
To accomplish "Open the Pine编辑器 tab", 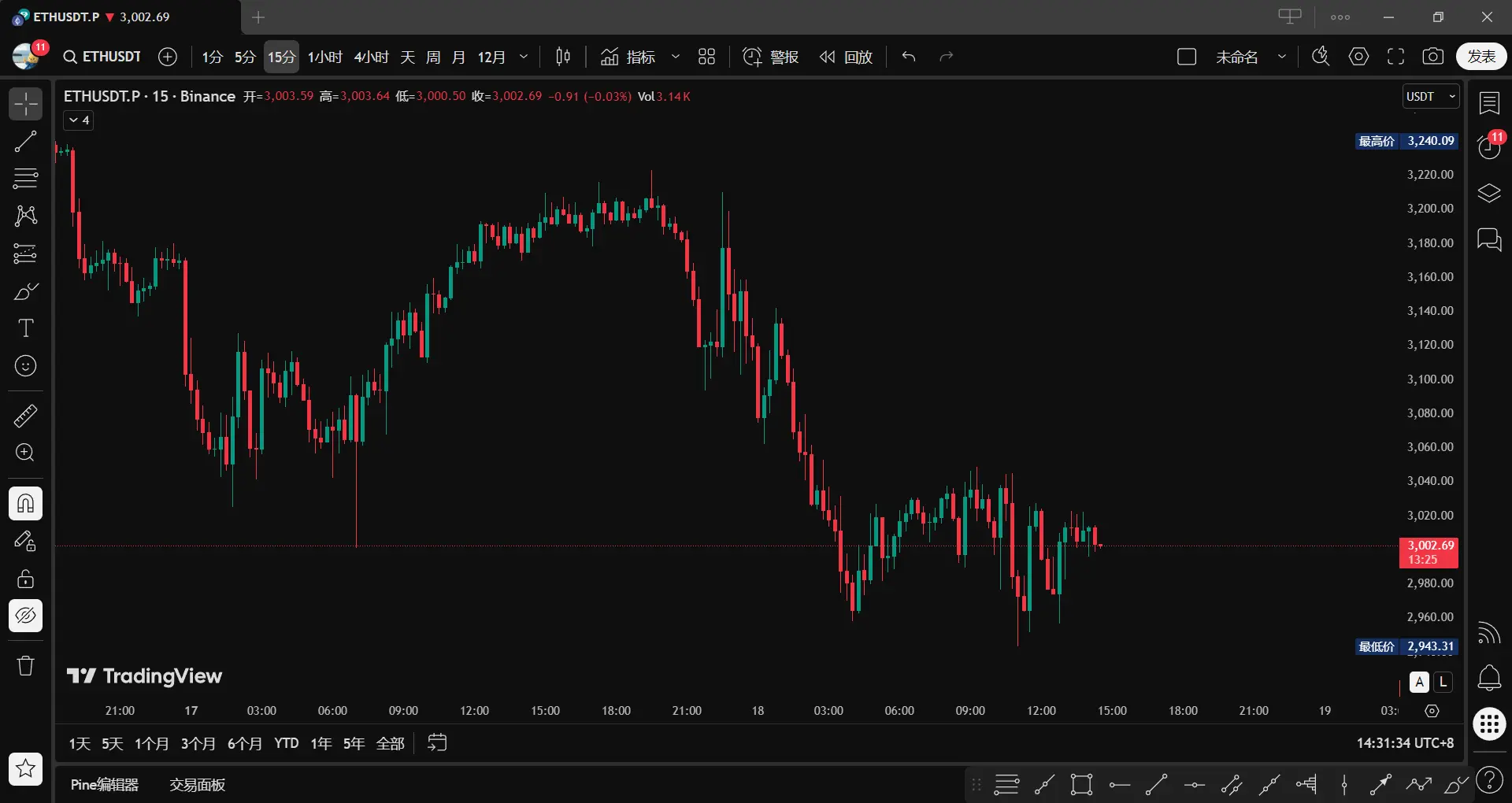I will click(105, 785).
